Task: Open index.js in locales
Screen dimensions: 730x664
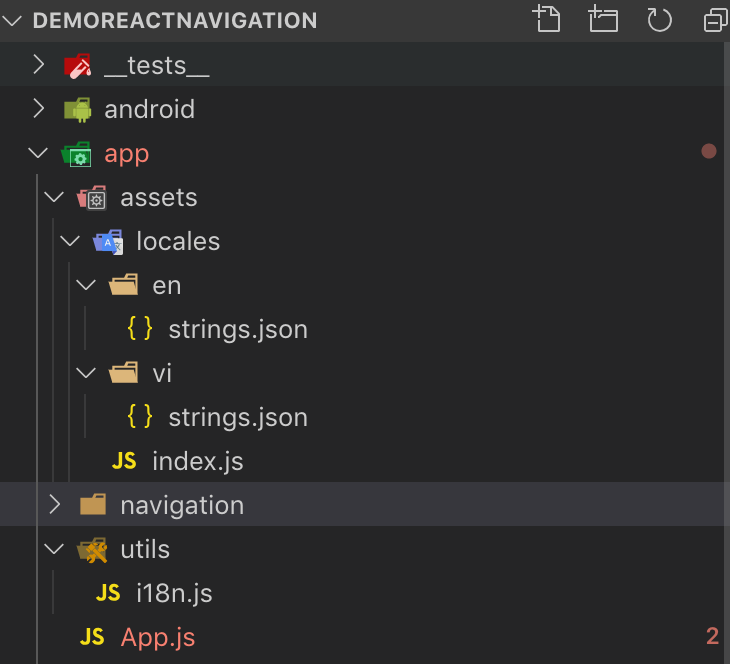Action: (x=197, y=461)
